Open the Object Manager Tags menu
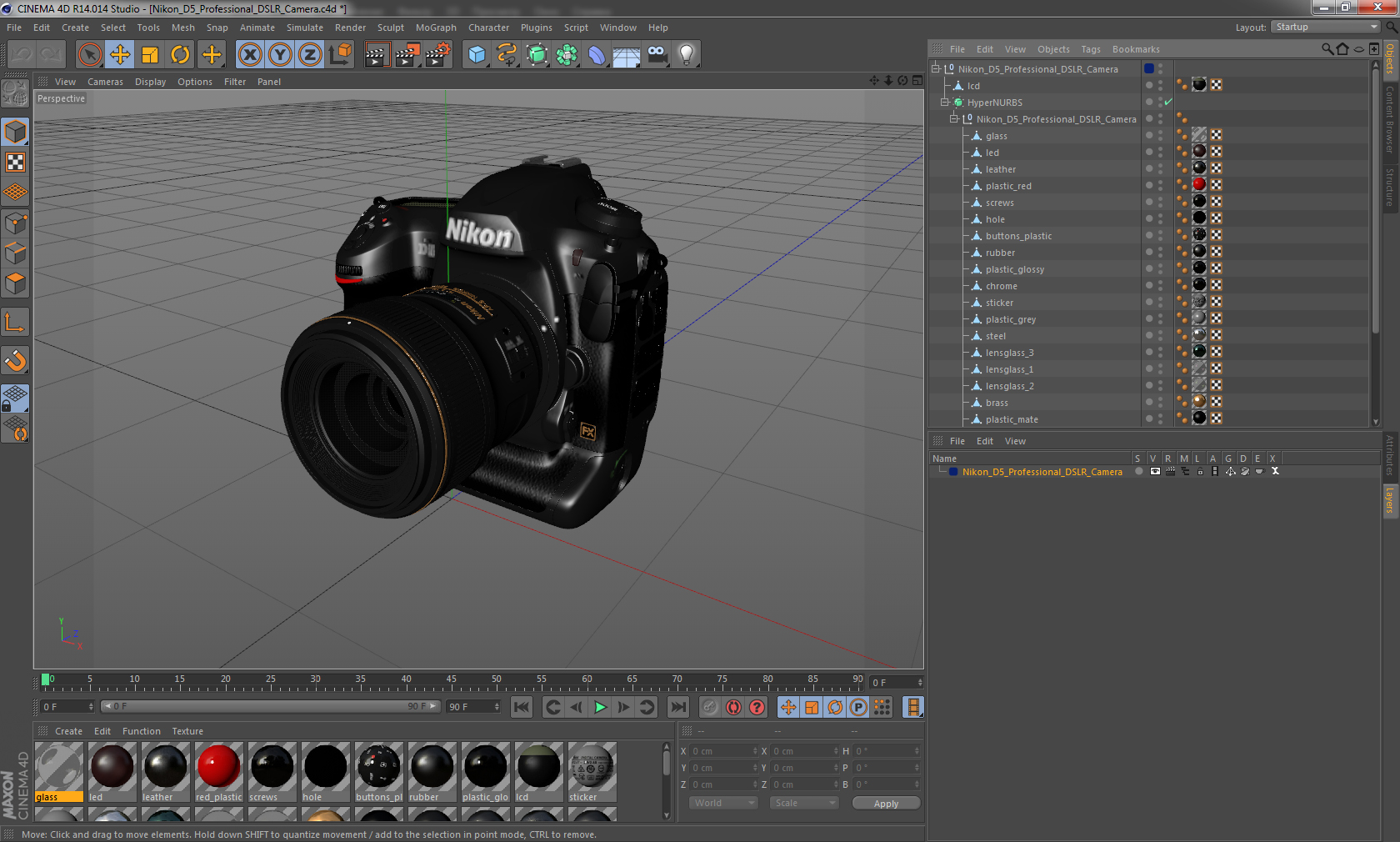 pos(1091,49)
